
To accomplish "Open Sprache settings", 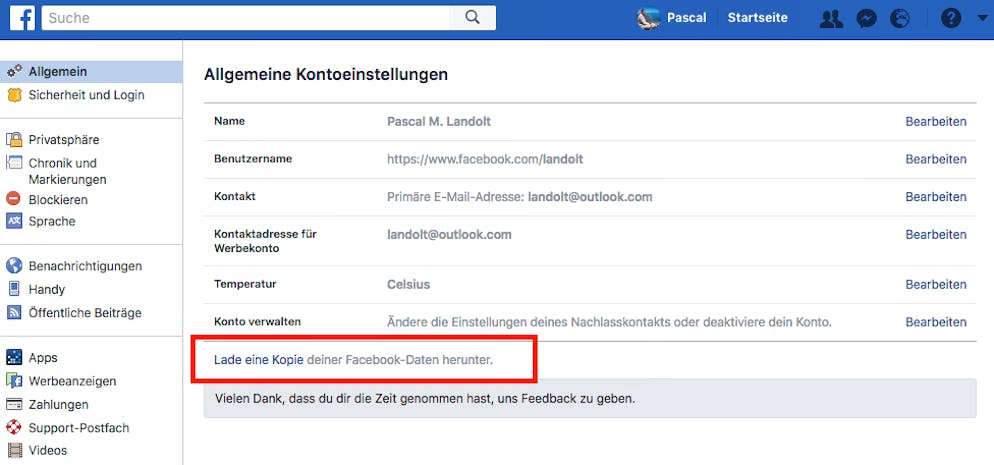I will click(52, 221).
